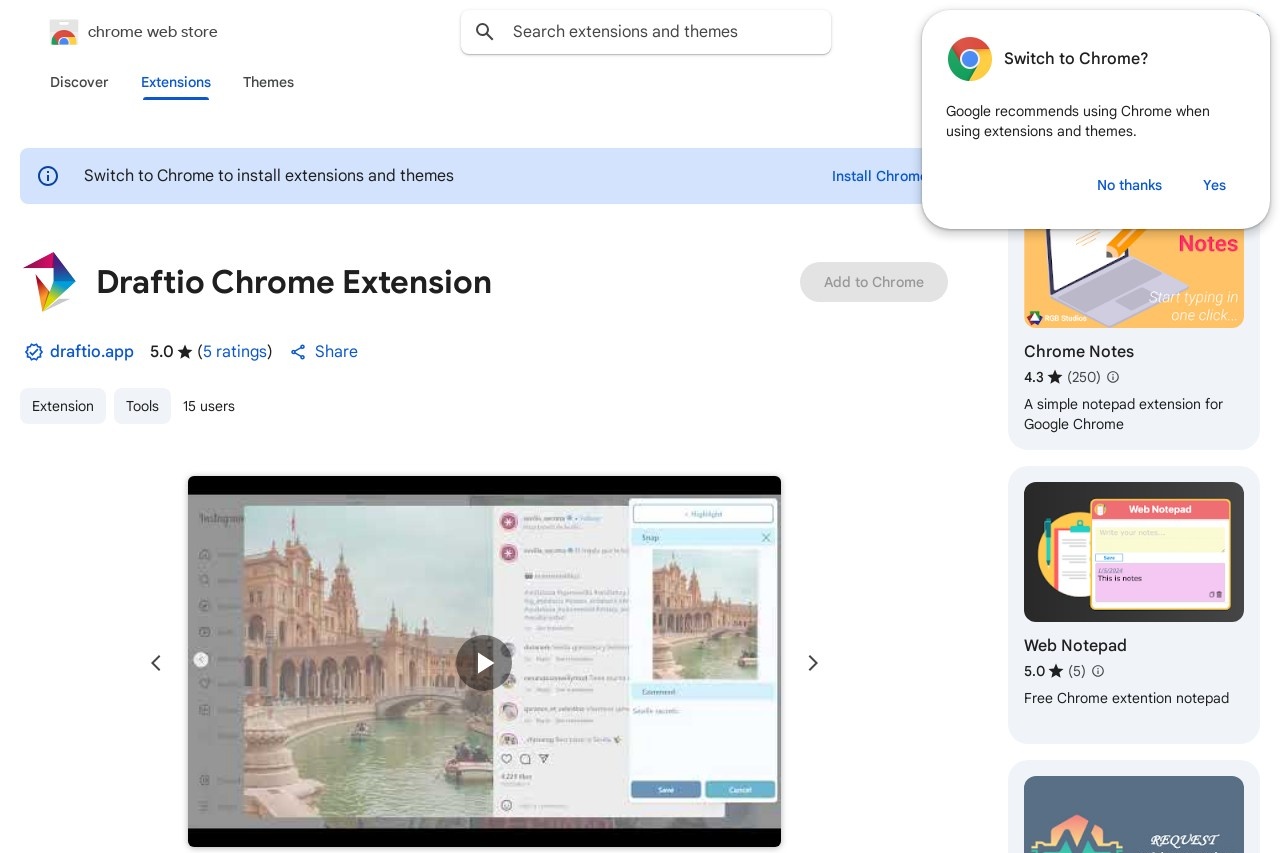Select the Tools category chip
Screen dimensions: 1280x853
142,406
